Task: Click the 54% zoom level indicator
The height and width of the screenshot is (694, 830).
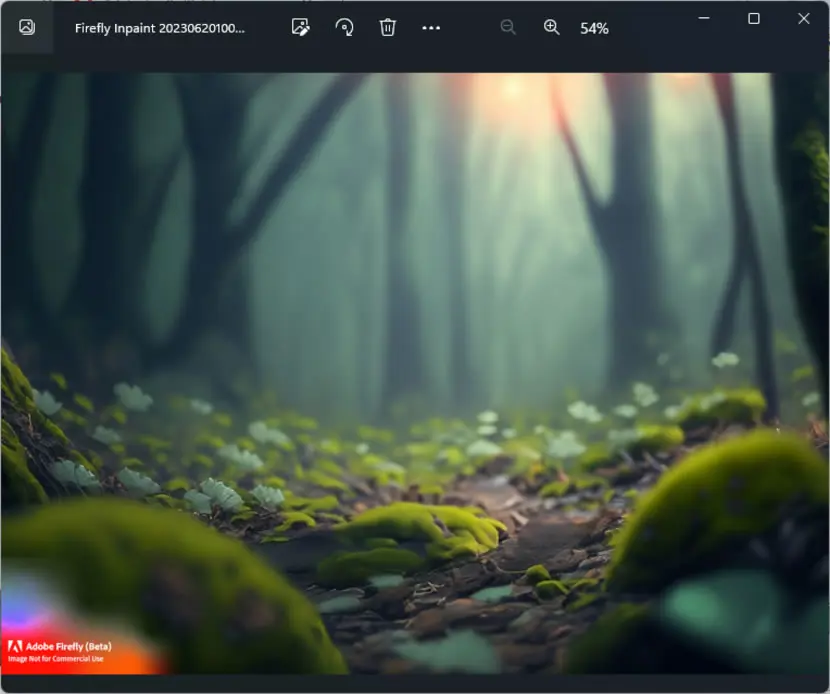Action: (x=594, y=29)
